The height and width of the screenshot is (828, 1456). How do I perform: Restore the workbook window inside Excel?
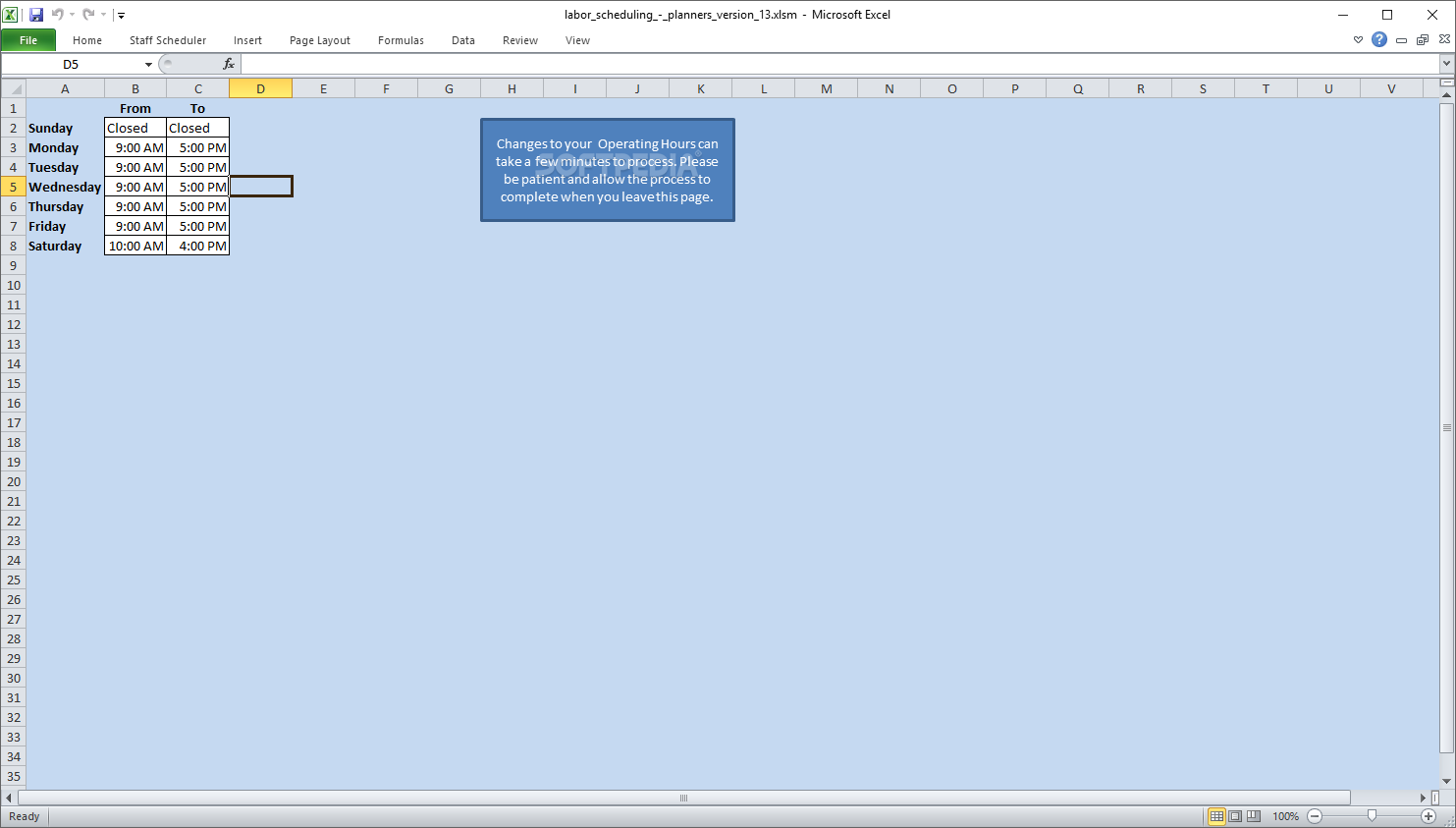point(1423,40)
